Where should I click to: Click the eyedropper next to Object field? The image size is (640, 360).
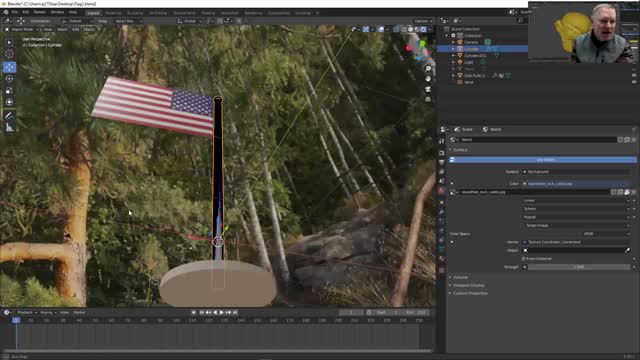point(627,250)
